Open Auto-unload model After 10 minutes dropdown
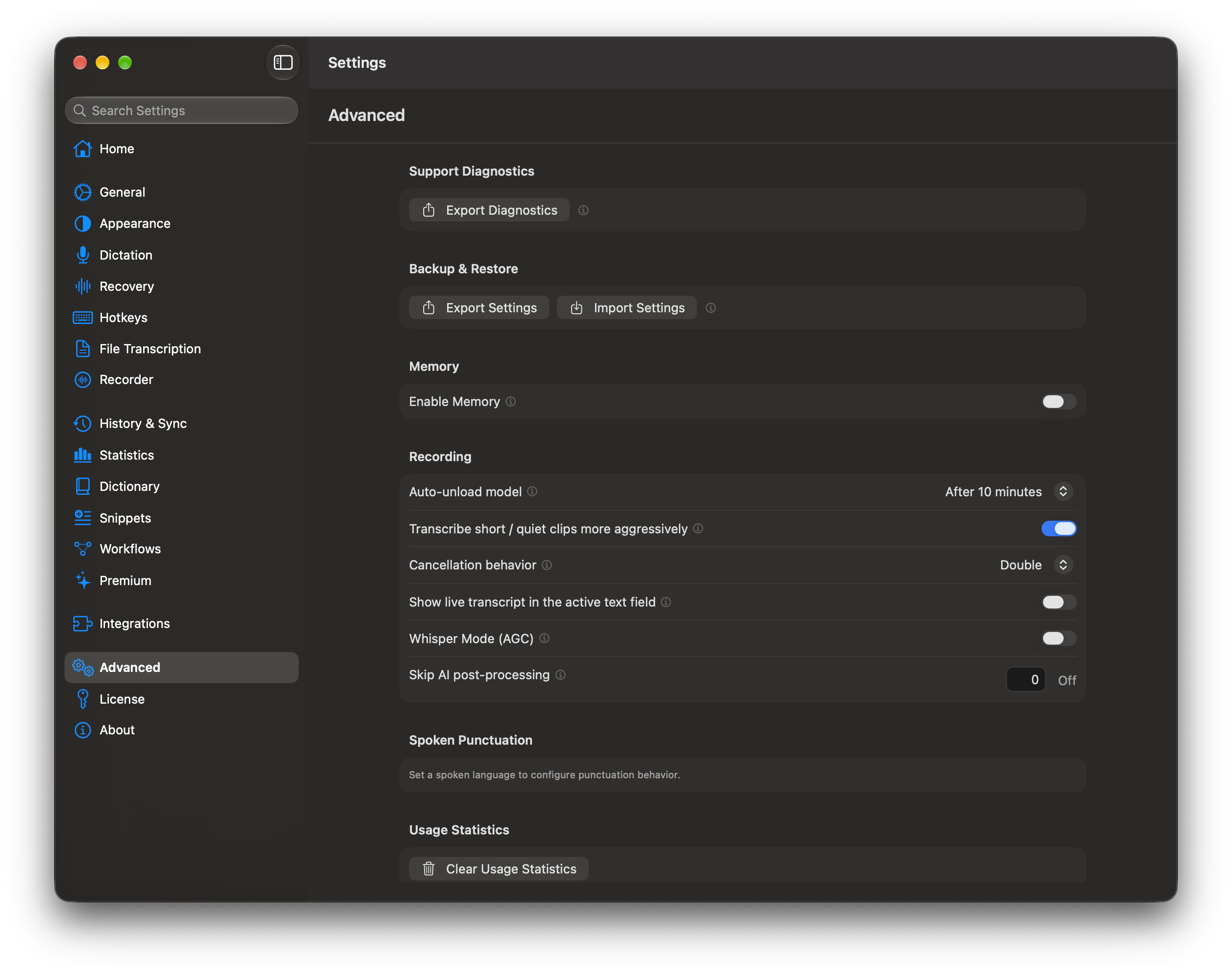The width and height of the screenshot is (1232, 974). [x=1008, y=491]
